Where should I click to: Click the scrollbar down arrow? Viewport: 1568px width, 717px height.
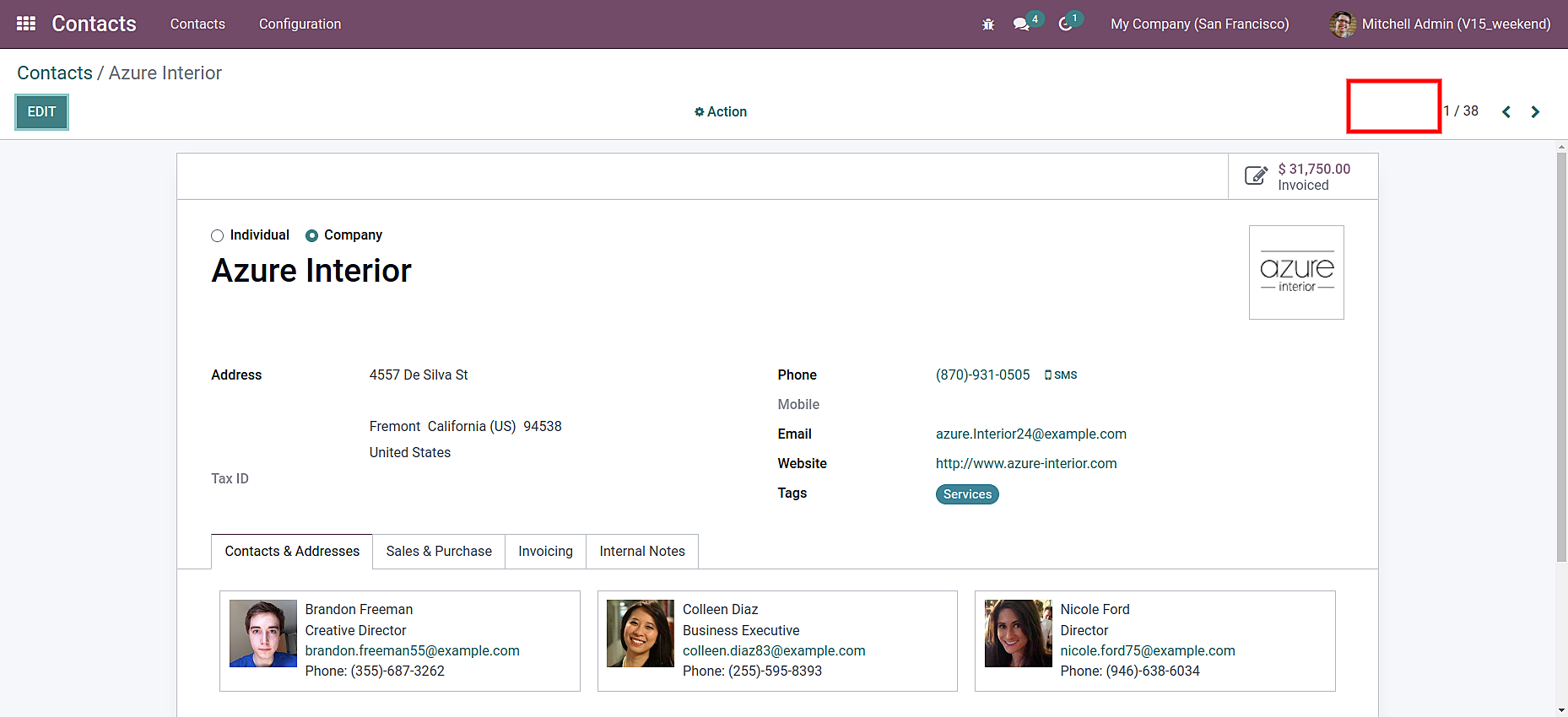tap(1561, 711)
